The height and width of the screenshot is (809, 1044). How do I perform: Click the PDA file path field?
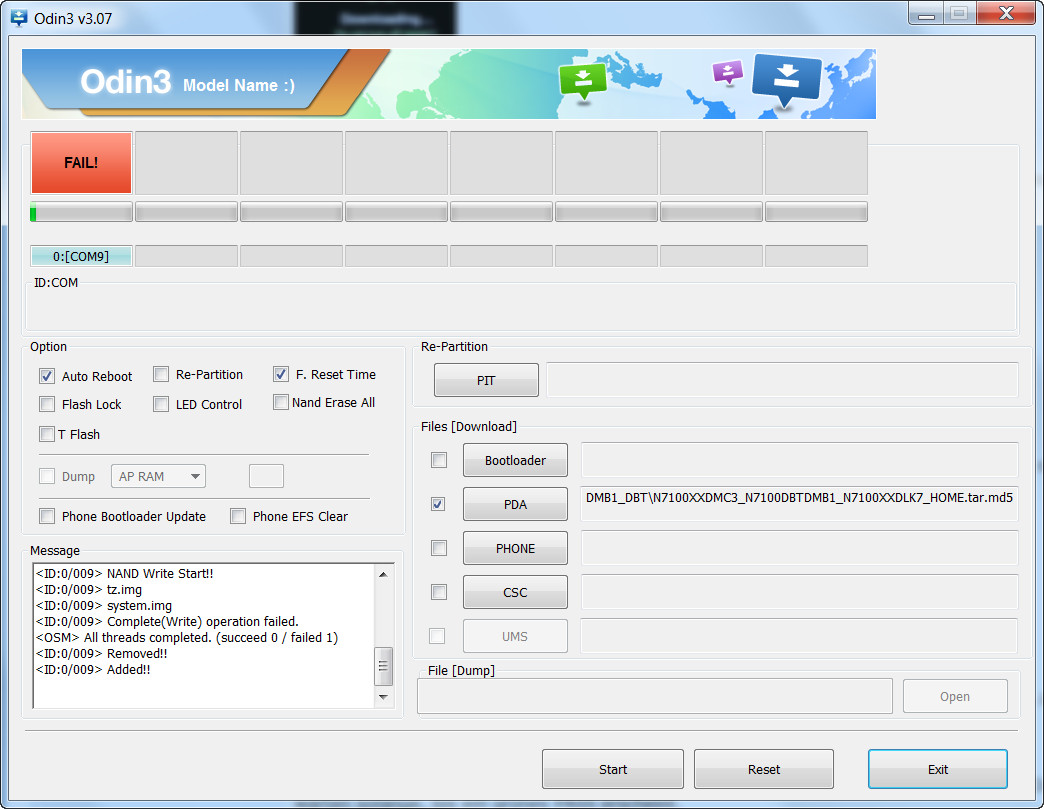tap(800, 504)
